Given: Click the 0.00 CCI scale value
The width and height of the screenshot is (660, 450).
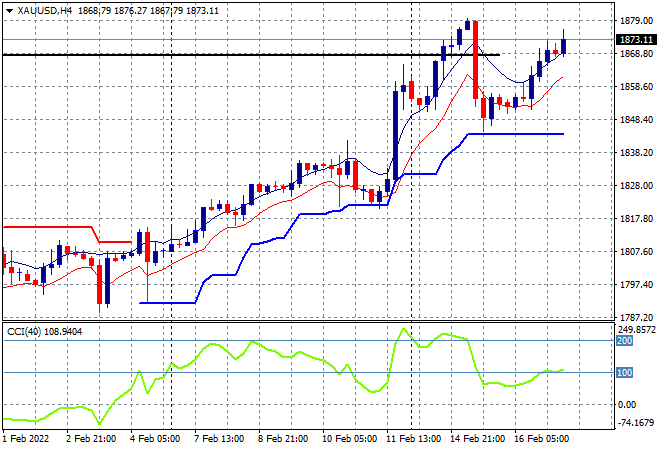Looking at the screenshot, I should click(627, 405).
